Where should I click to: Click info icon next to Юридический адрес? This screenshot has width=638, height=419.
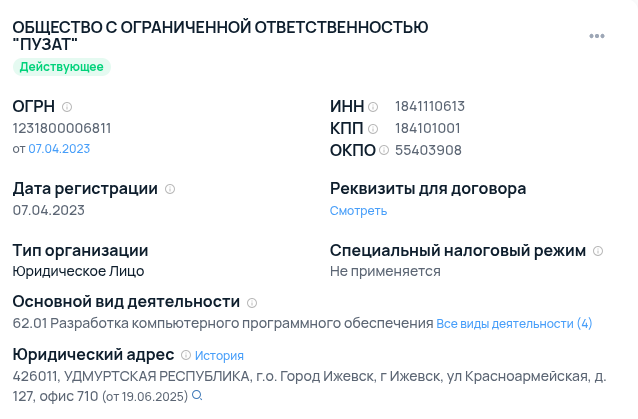[x=186, y=355]
